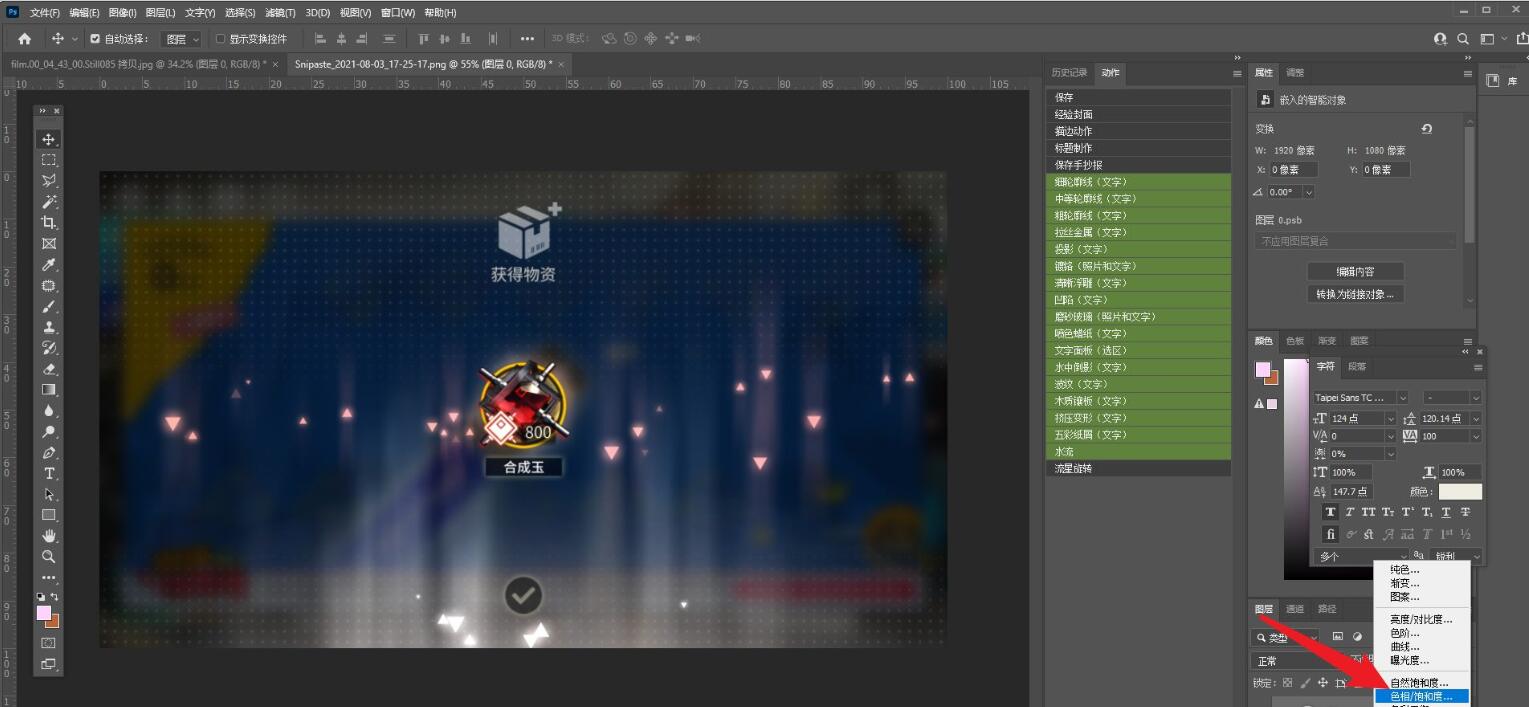Select the Move tool in the toolbox
1529x707 pixels.
tap(49, 139)
